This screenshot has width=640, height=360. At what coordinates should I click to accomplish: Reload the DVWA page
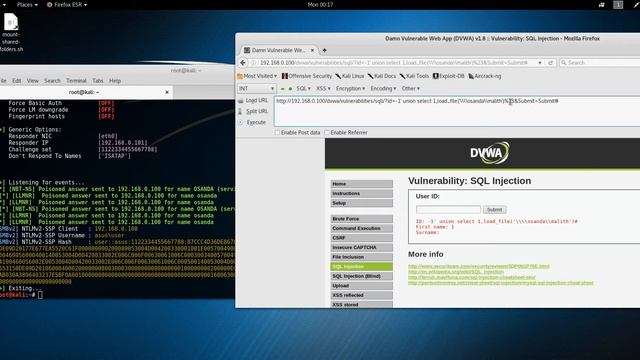click(x=550, y=62)
